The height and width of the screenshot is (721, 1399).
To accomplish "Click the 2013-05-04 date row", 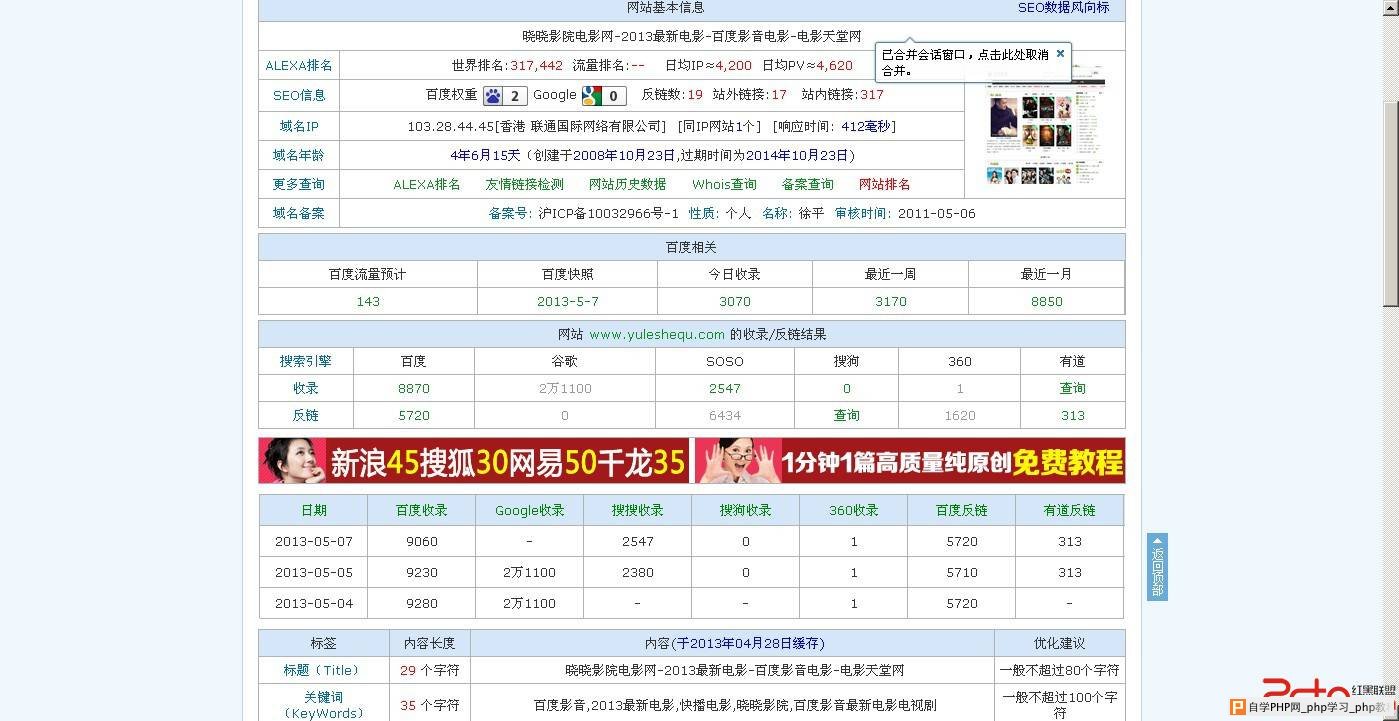I will (314, 603).
